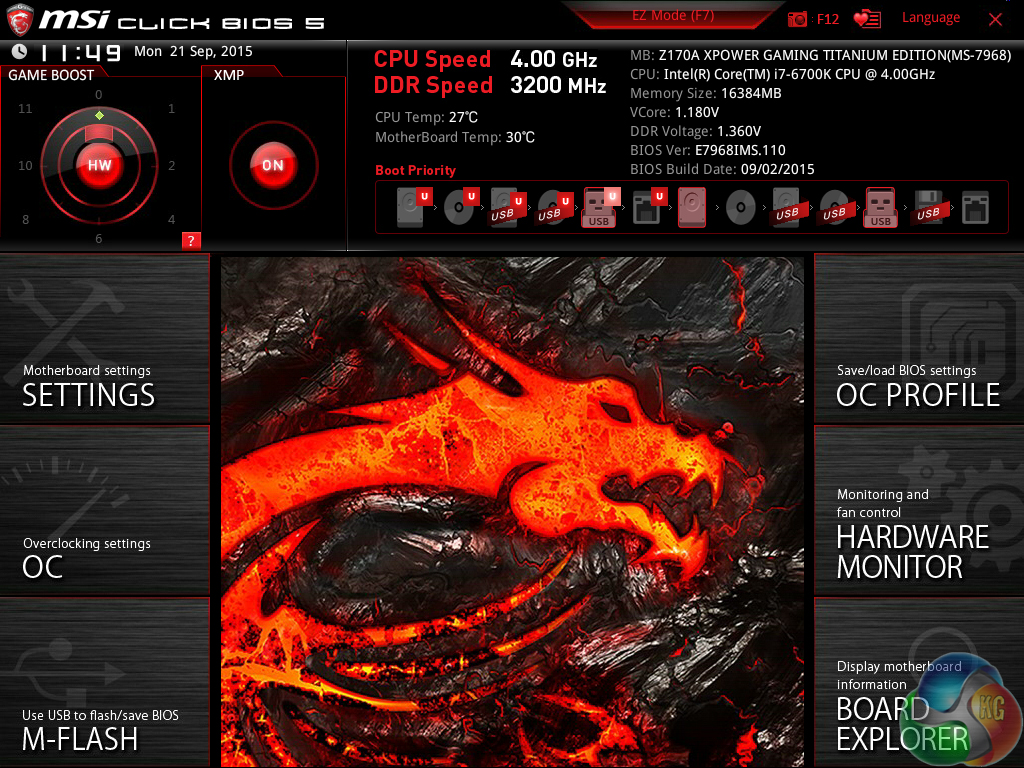Select the UEFI hard disk boot device icon

tap(414, 208)
